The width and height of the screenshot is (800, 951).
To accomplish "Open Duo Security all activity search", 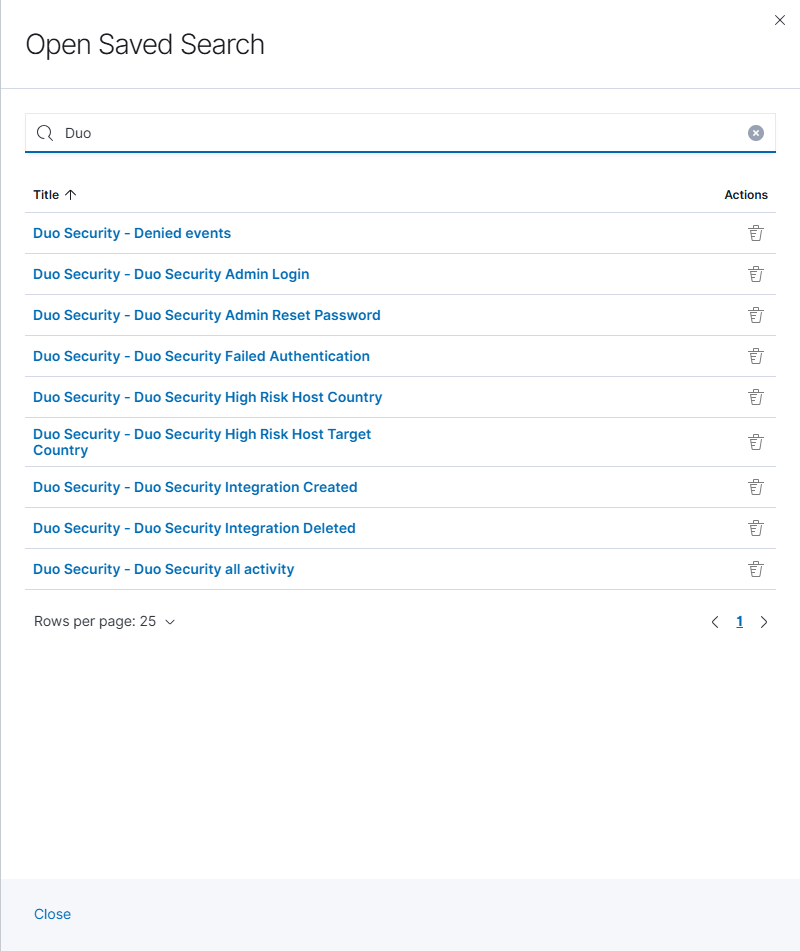I will click(x=163, y=569).
